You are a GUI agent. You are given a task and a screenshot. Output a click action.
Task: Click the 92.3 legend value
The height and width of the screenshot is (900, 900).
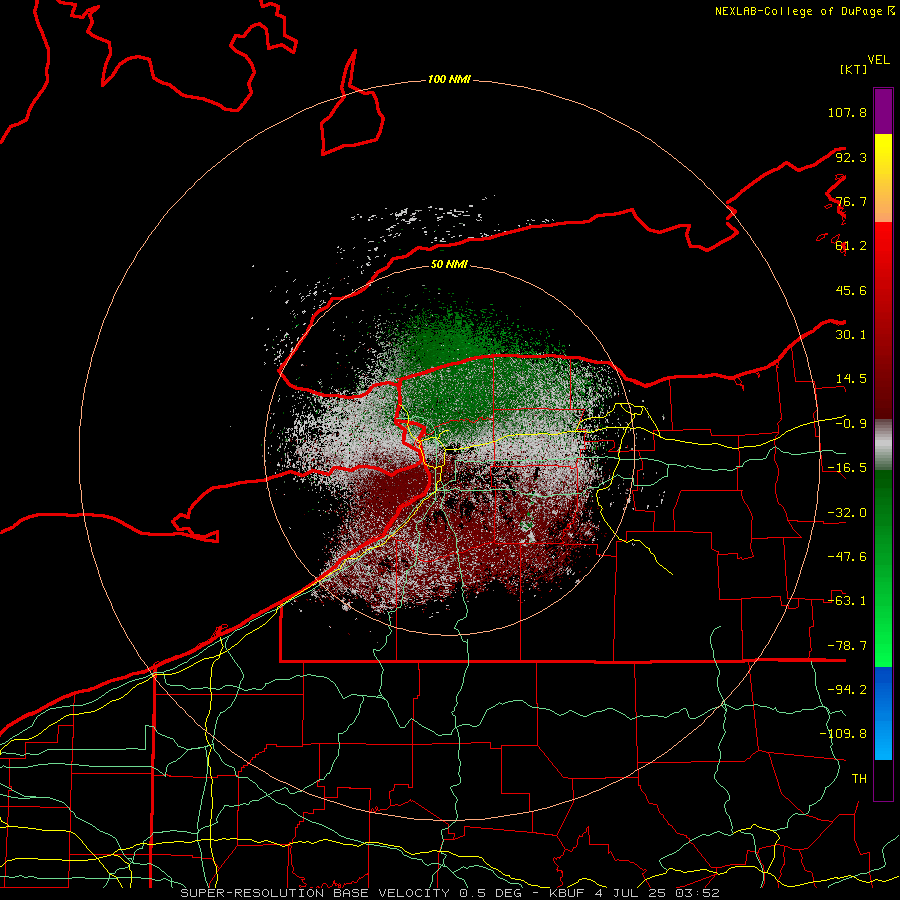pos(851,157)
